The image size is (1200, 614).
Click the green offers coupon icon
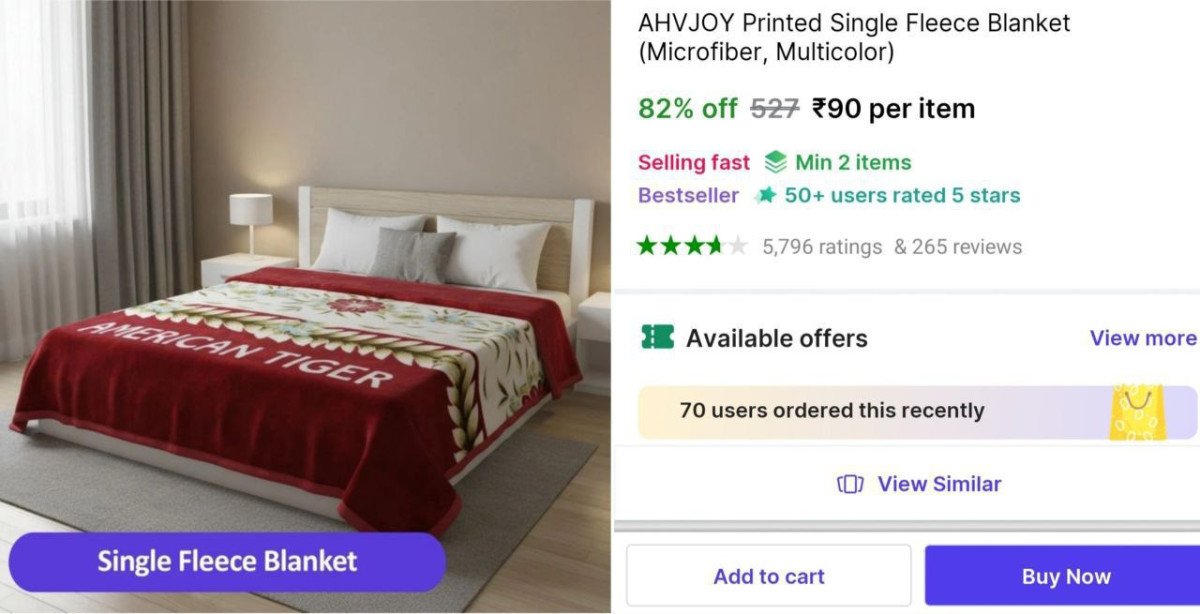657,338
